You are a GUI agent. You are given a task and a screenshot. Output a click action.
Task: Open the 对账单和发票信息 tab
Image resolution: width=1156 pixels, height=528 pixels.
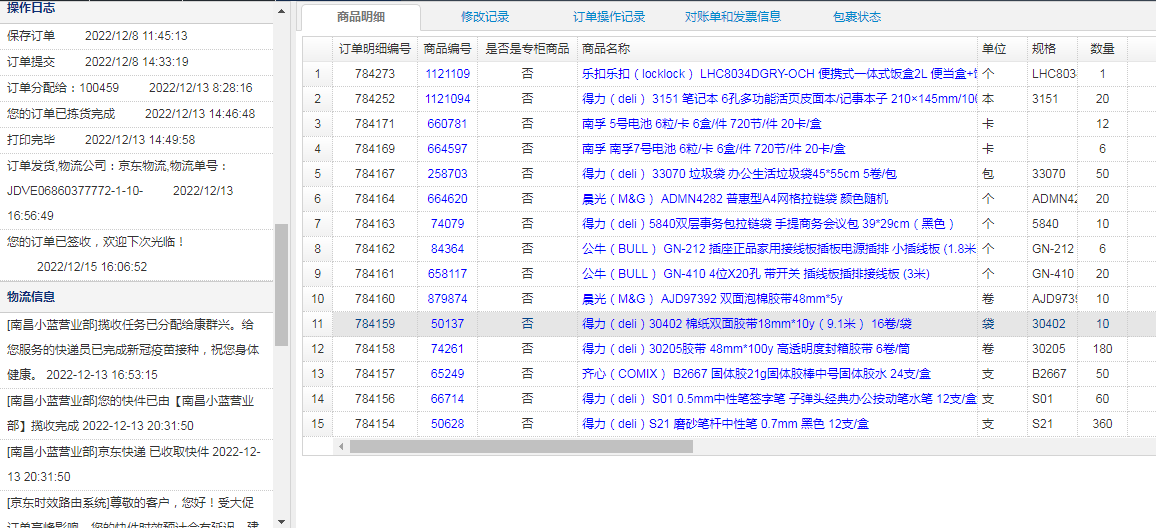(x=733, y=17)
